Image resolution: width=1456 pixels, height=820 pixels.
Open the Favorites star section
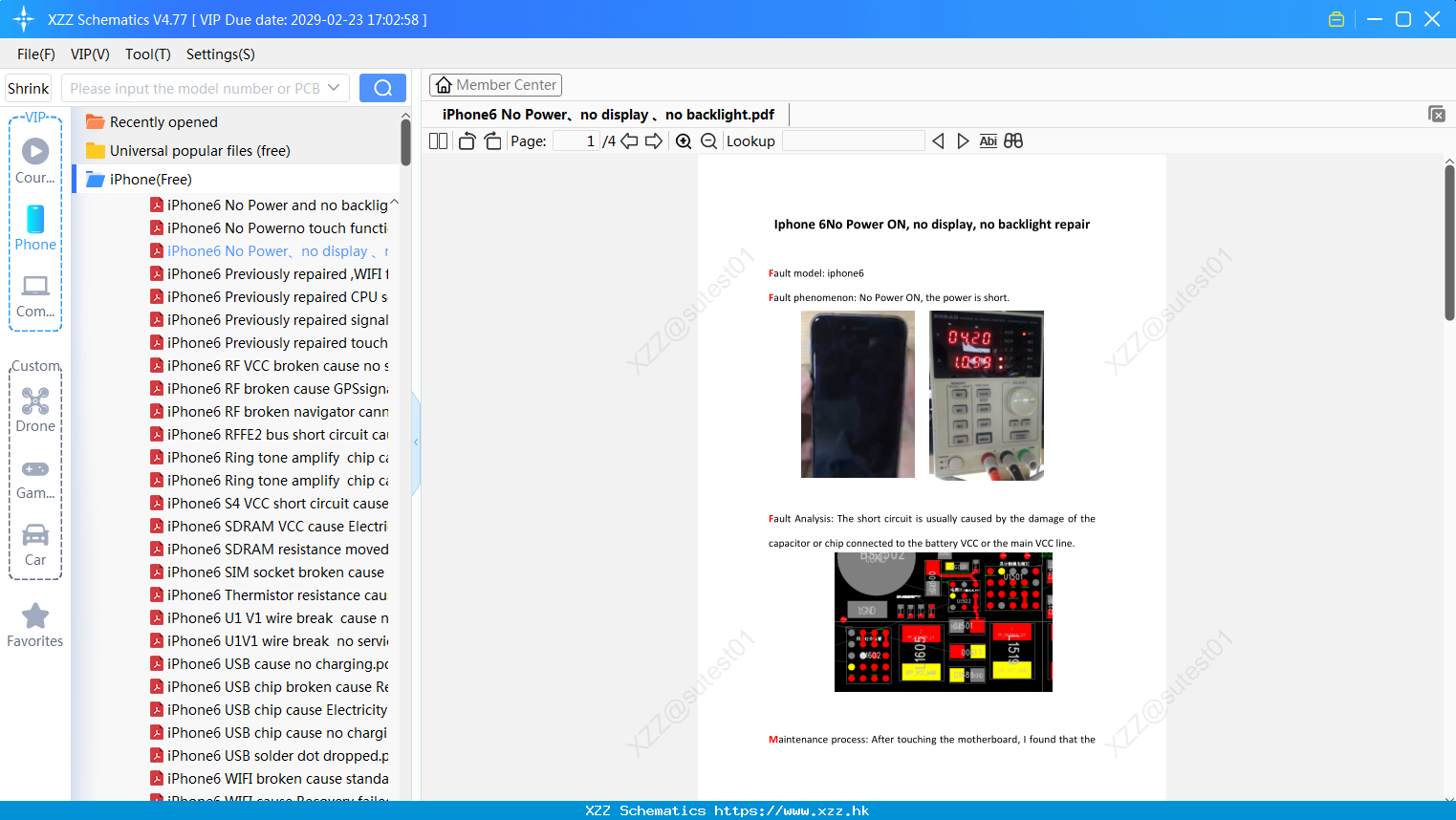(35, 625)
